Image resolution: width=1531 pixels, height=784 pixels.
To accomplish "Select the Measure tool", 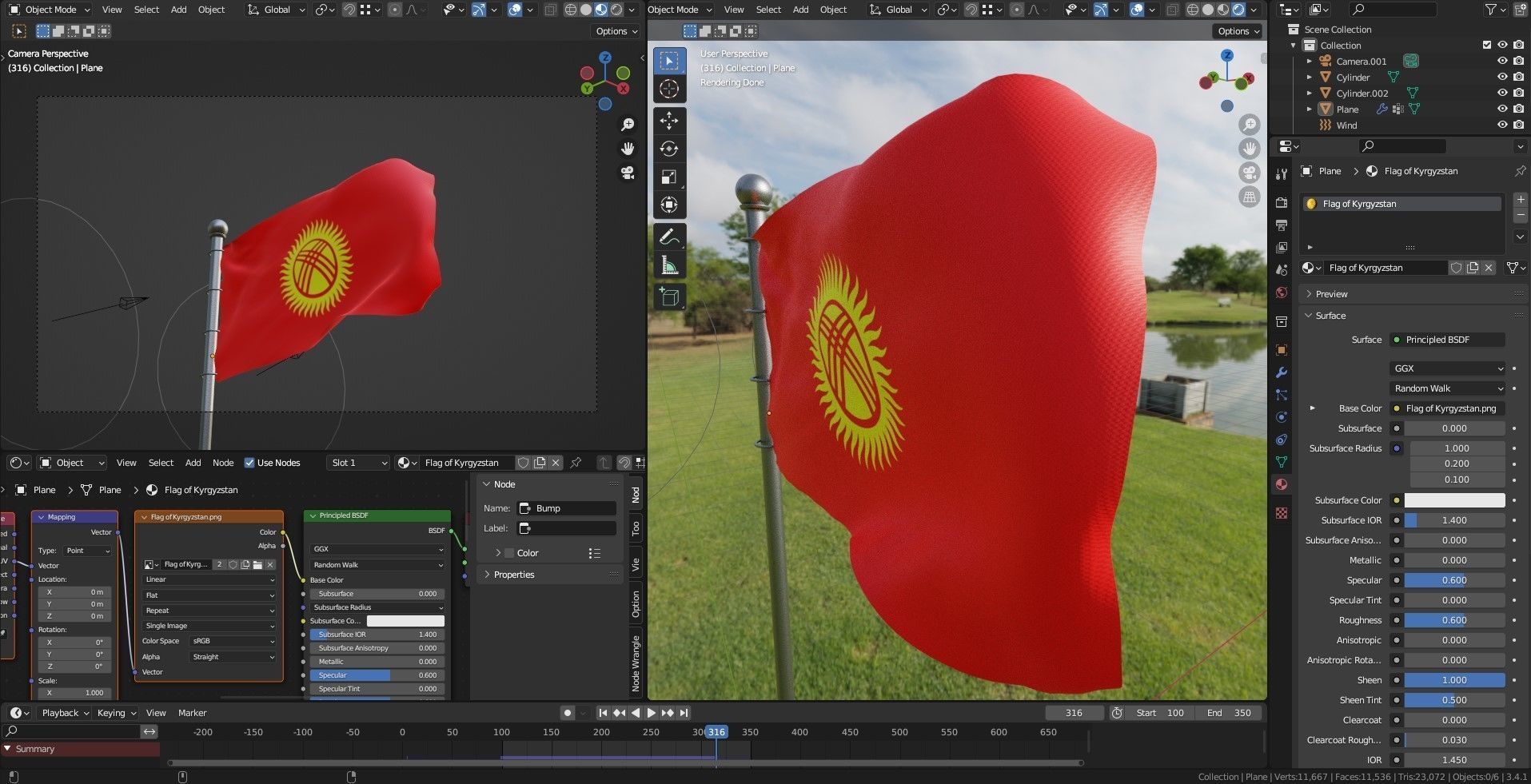I will [669, 265].
